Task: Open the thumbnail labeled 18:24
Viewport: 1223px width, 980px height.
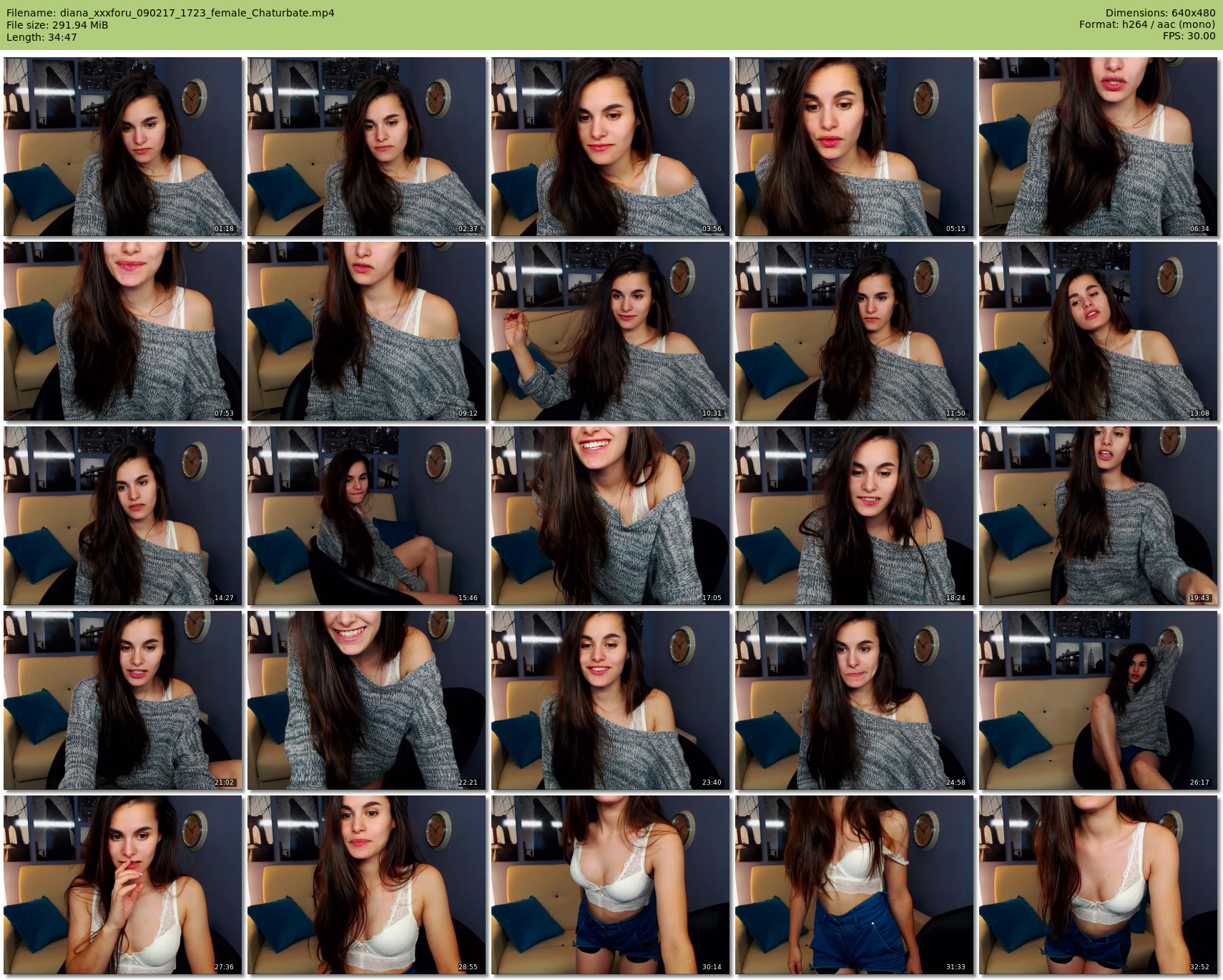Action: click(855, 516)
